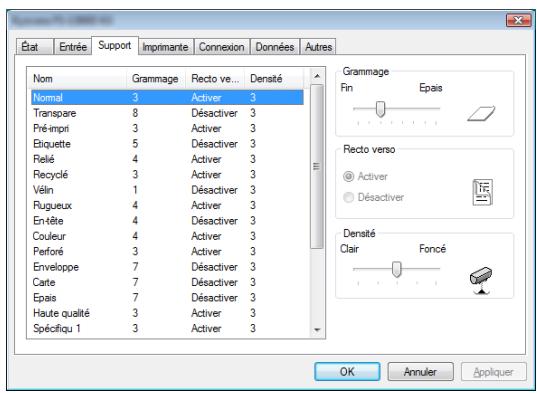This screenshot has height=393, width=537.
Task: Select the Vélin media row
Action: click(x=167, y=190)
